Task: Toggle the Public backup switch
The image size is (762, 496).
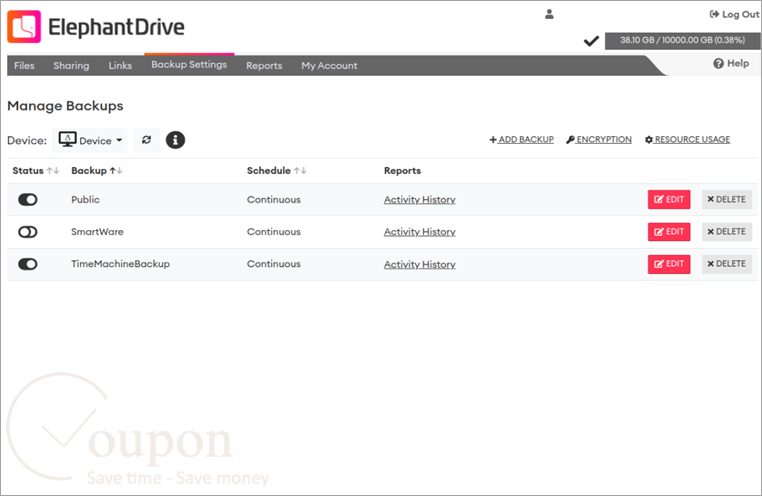Action: pyautogui.click(x=28, y=200)
